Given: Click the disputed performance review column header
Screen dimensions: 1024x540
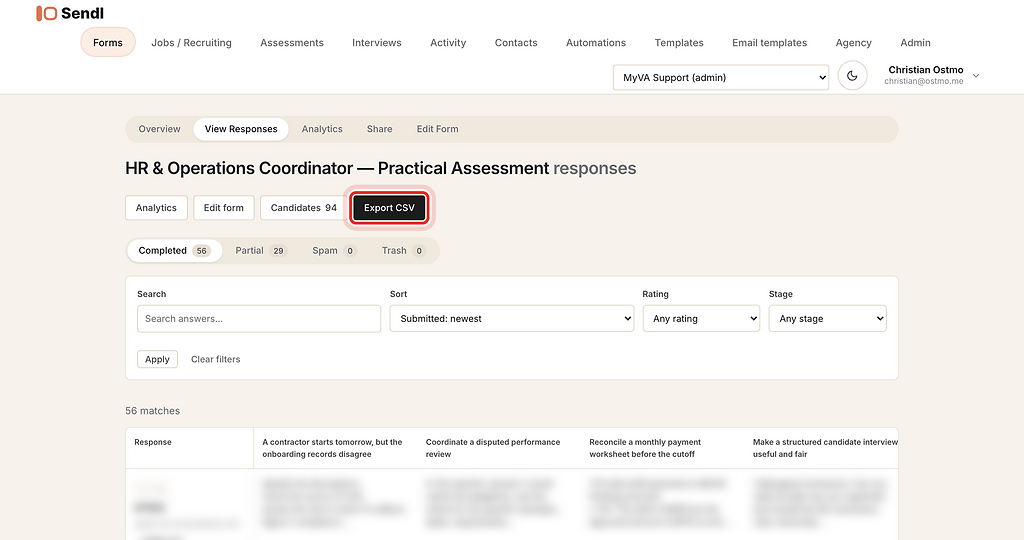Looking at the screenshot, I should pos(493,448).
